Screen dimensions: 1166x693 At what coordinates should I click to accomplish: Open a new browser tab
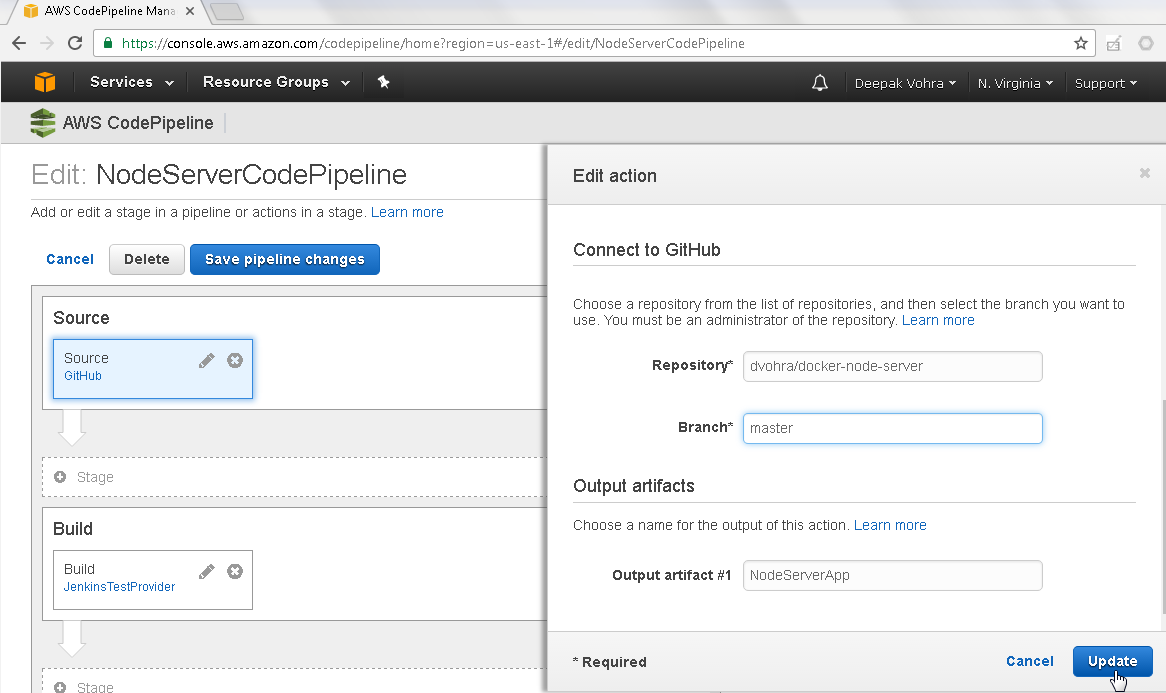pyautogui.click(x=226, y=11)
